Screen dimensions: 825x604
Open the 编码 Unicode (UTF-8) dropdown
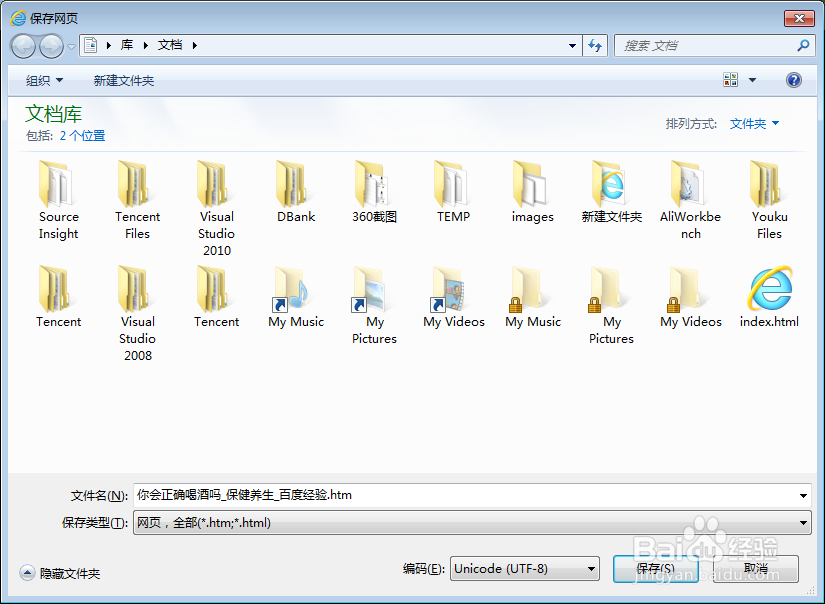[525, 569]
